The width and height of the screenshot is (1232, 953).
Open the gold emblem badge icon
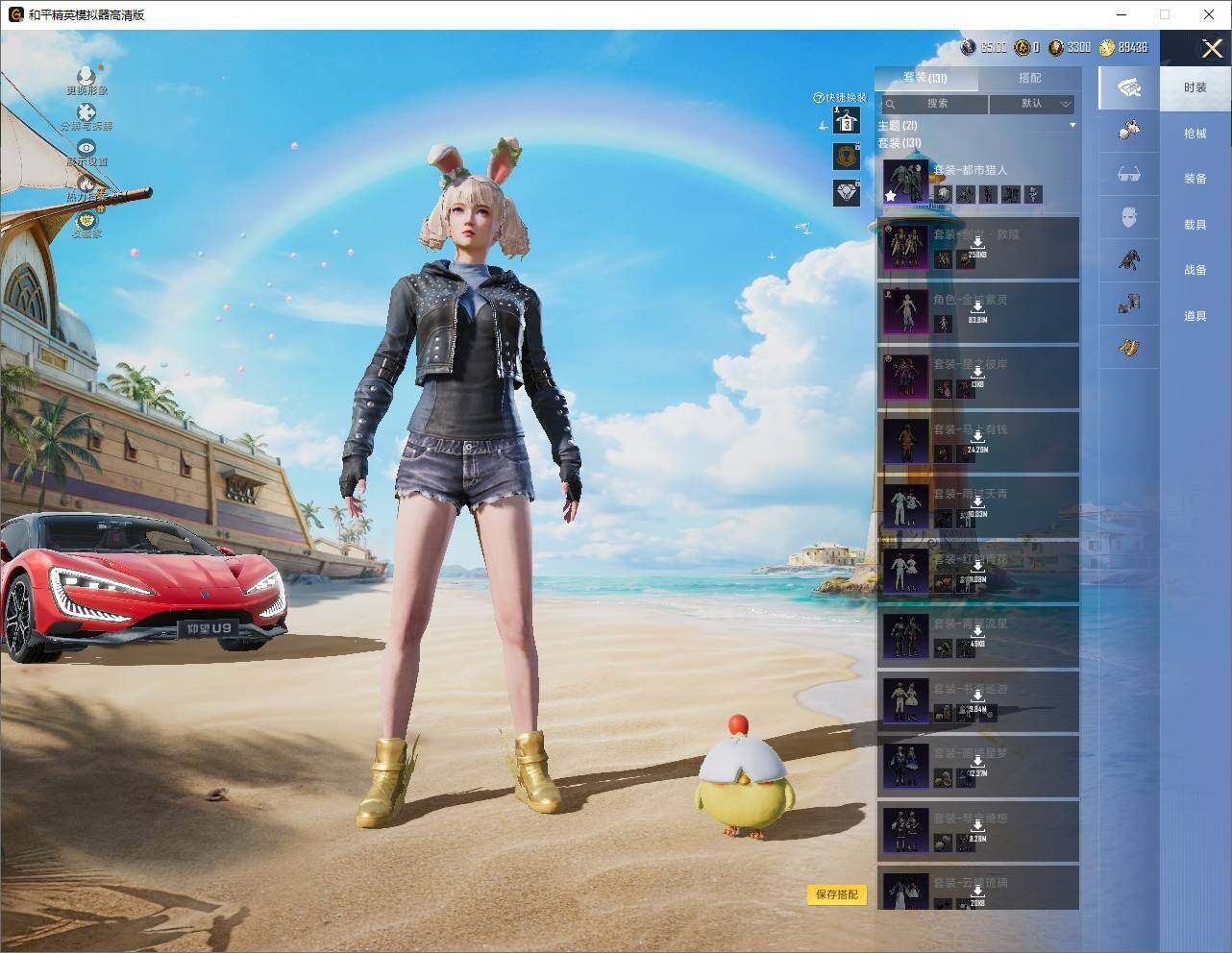pos(846,157)
